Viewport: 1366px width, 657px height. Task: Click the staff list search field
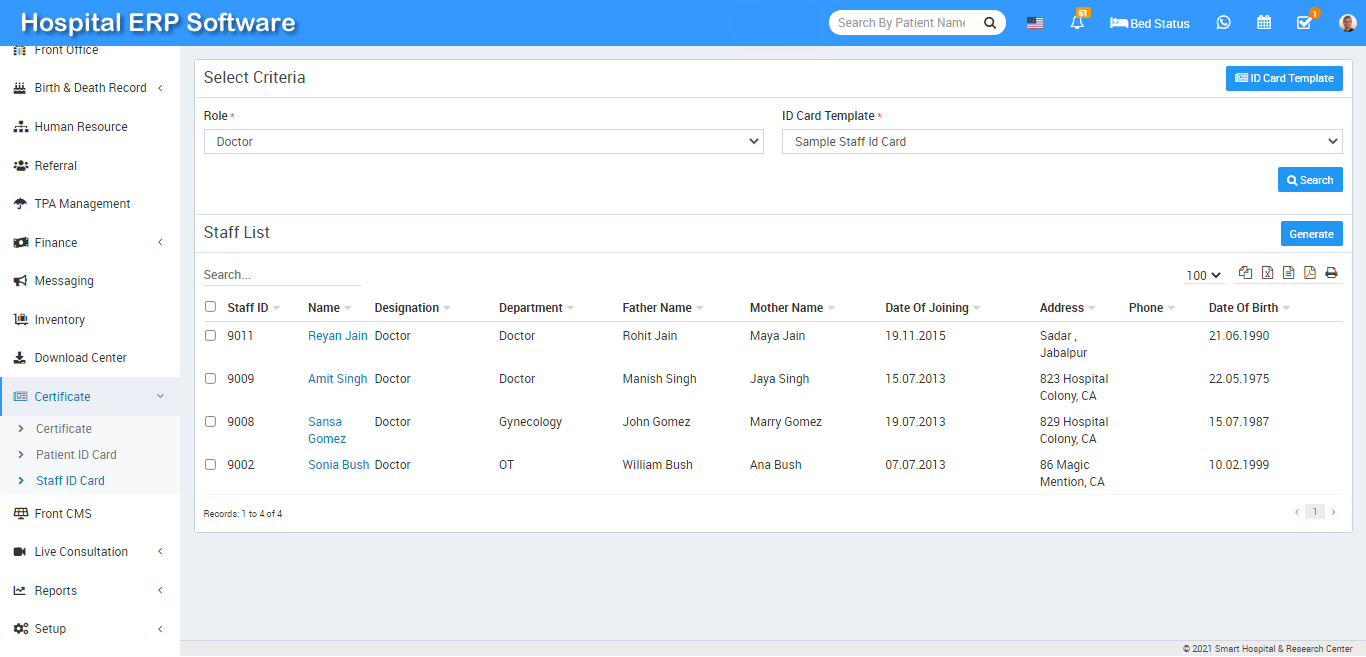282,275
